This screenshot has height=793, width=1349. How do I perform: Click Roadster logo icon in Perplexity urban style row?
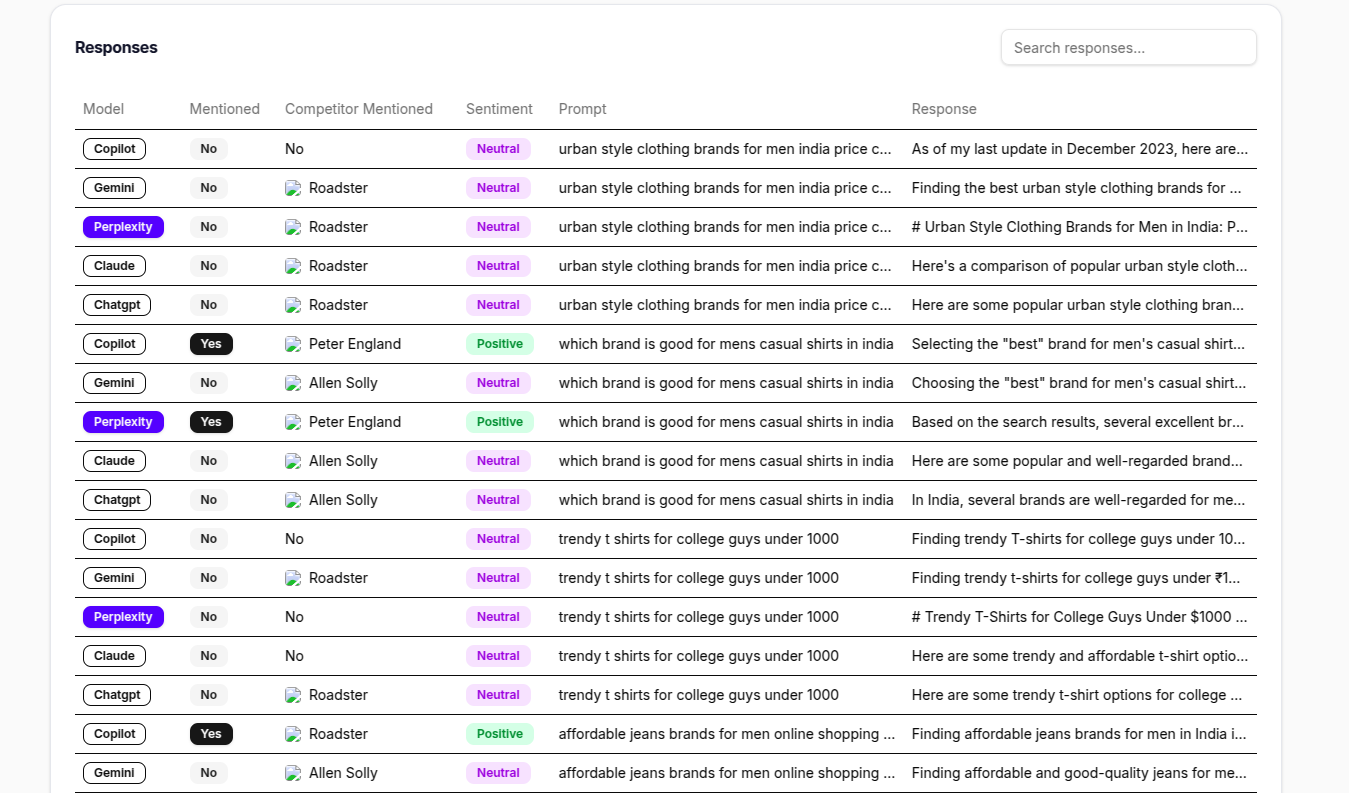(293, 227)
